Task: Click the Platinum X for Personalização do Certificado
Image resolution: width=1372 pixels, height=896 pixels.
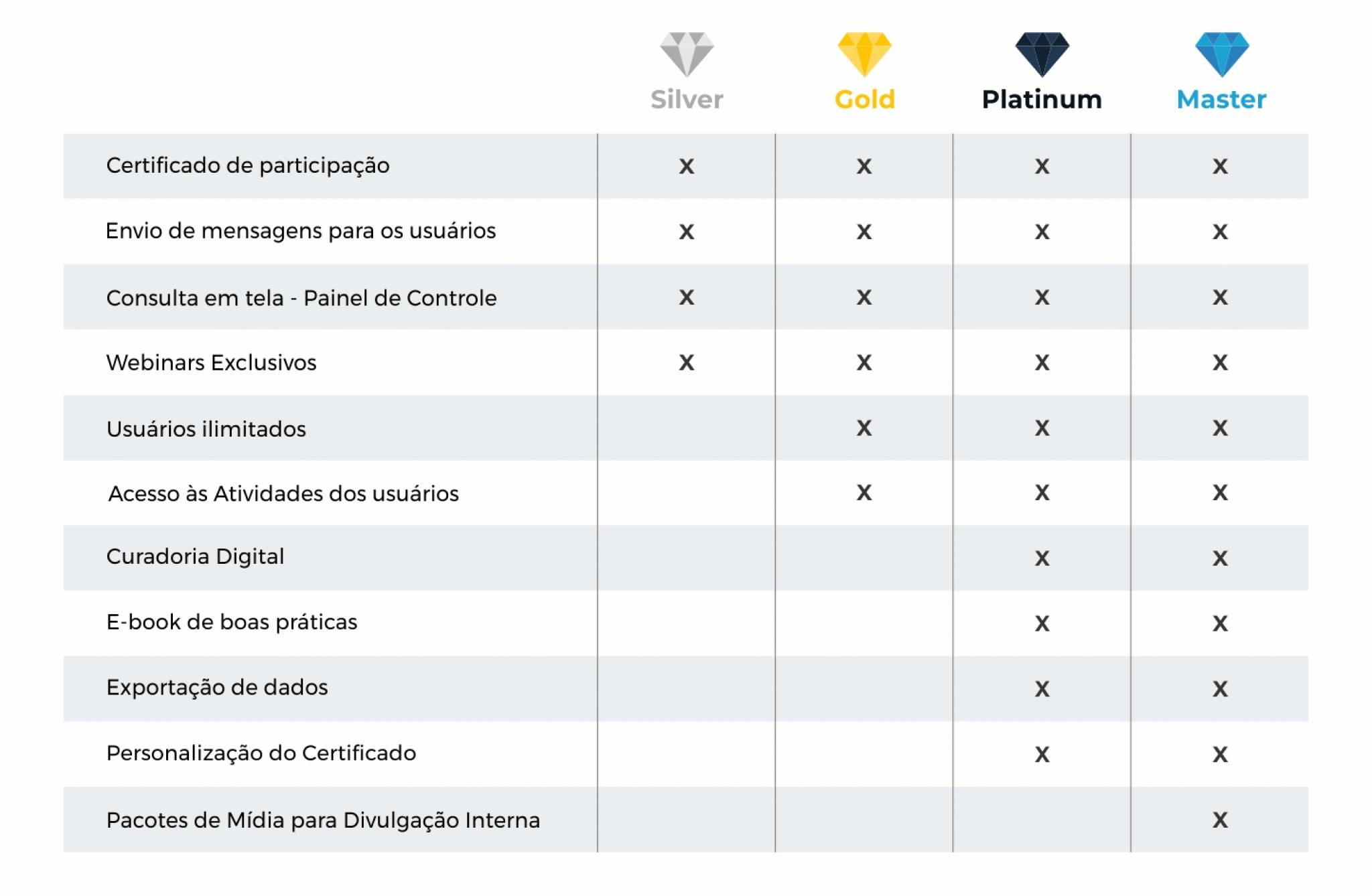Action: click(x=1042, y=755)
